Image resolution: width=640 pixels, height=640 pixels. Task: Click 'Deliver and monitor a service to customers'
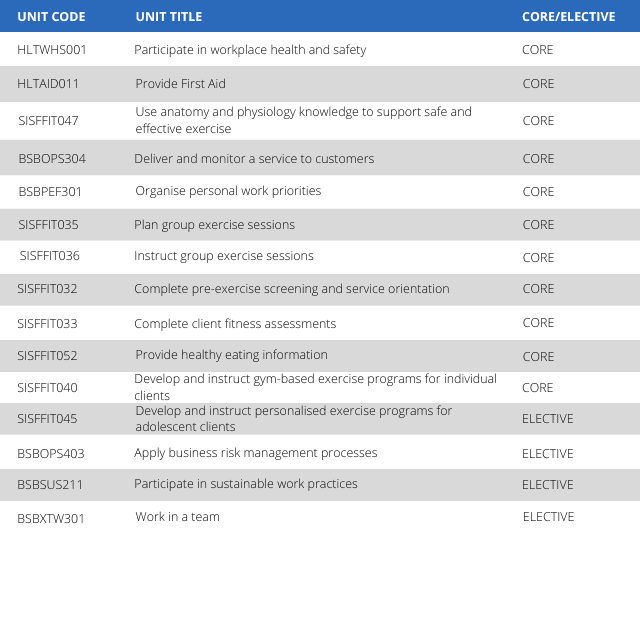point(254,159)
